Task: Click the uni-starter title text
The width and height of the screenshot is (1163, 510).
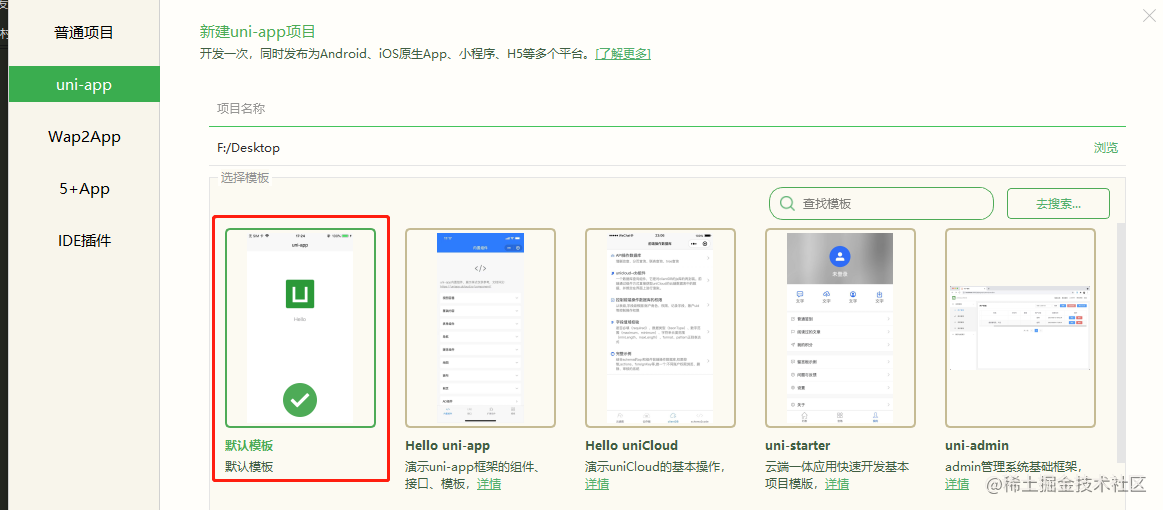Action: click(797, 446)
